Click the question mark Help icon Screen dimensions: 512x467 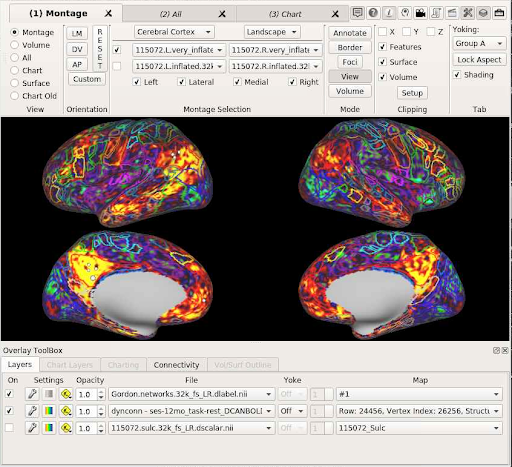pos(373,13)
